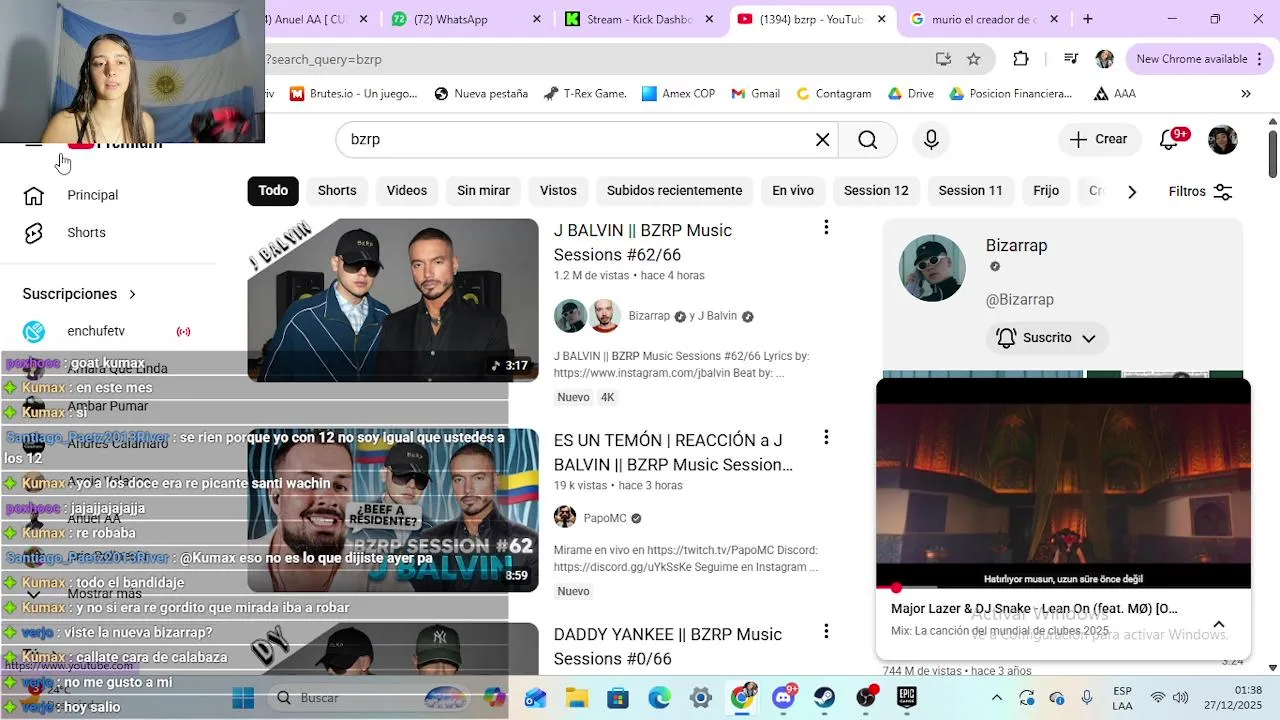Switch to the murio el creador Google tab
The image size is (1280, 720).
pyautogui.click(x=984, y=19)
